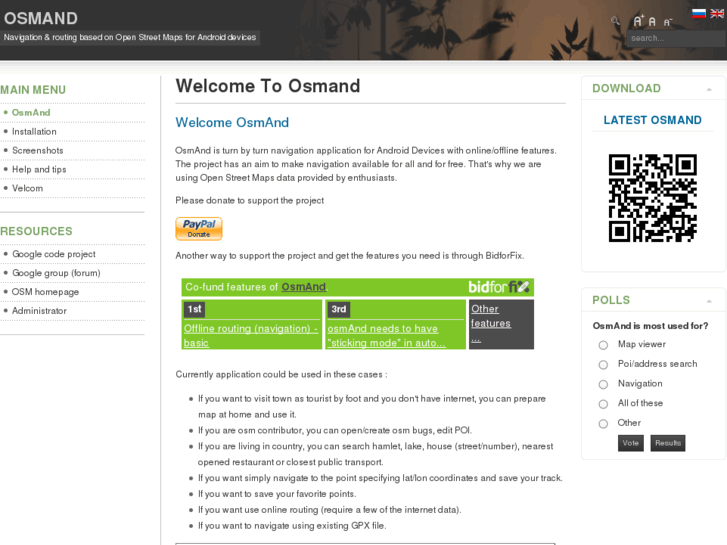Screen dimensions: 727x545
Task: Switch language using UK flag icon
Action: click(717, 13)
